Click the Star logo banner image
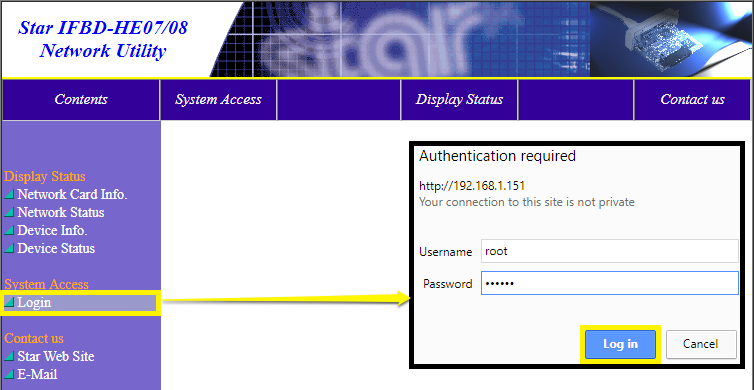This screenshot has height=390, width=754. coord(399,39)
